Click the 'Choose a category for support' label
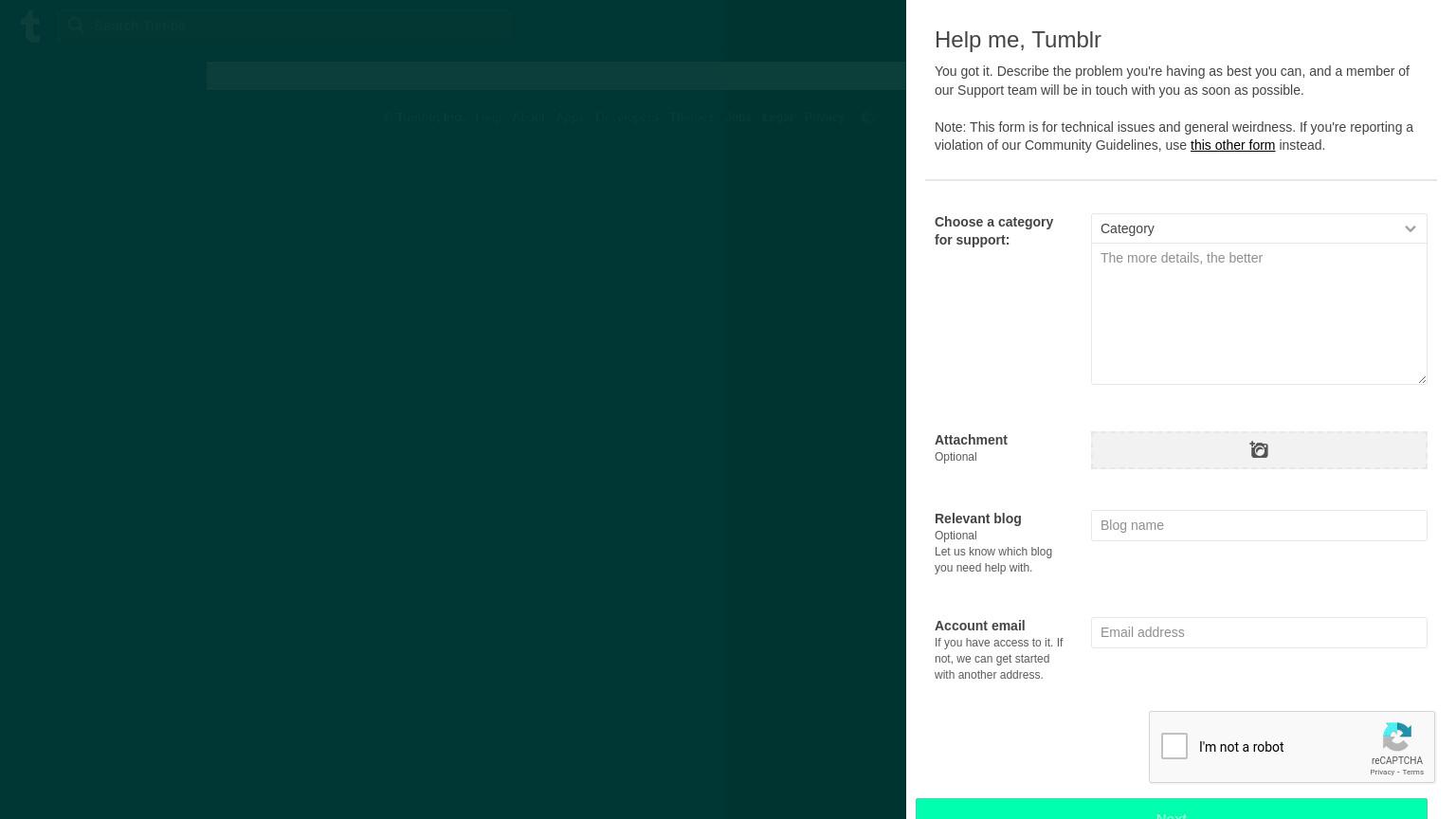Image resolution: width=1456 pixels, height=819 pixels. coord(993,230)
